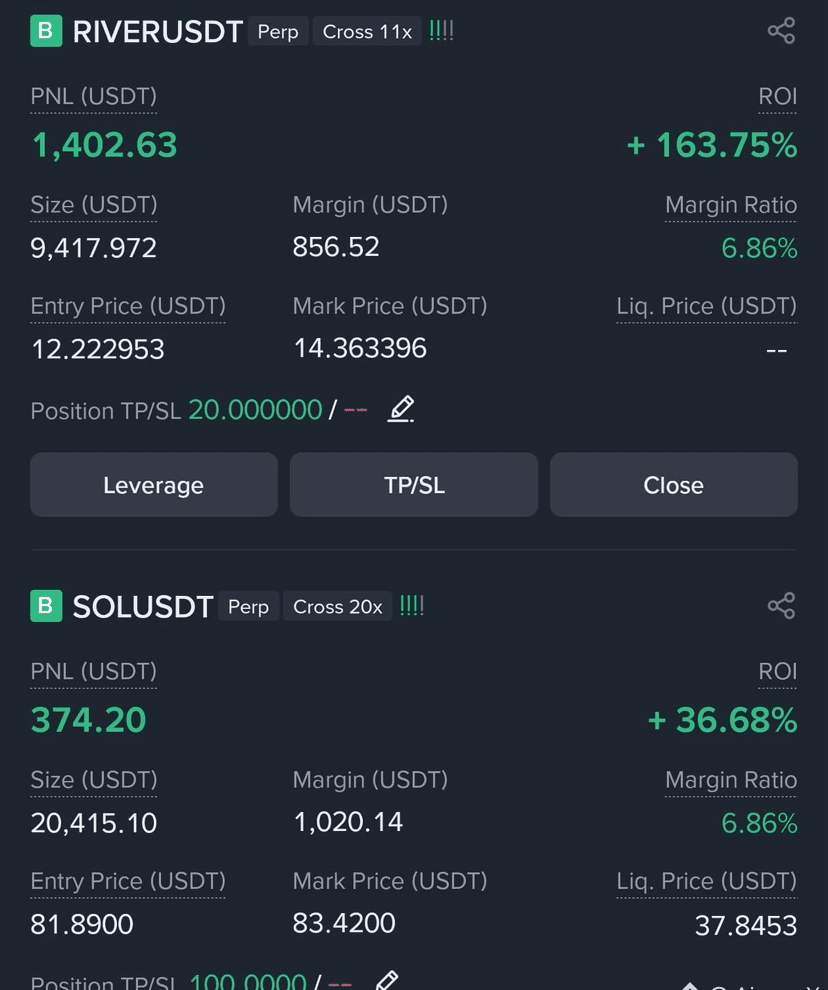828x990 pixels.
Task: Edit SOLUSDT position TP/SL pencil icon
Action: (x=387, y=981)
